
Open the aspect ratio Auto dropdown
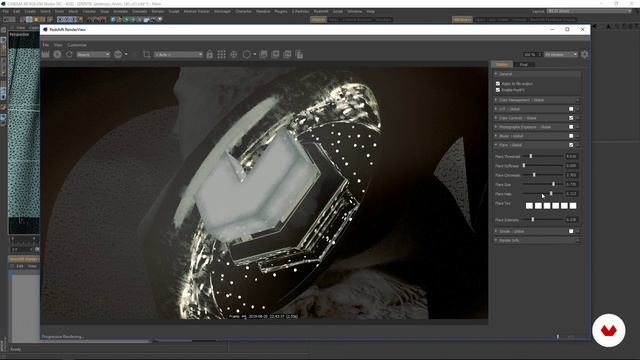pyautogui.click(x=178, y=54)
